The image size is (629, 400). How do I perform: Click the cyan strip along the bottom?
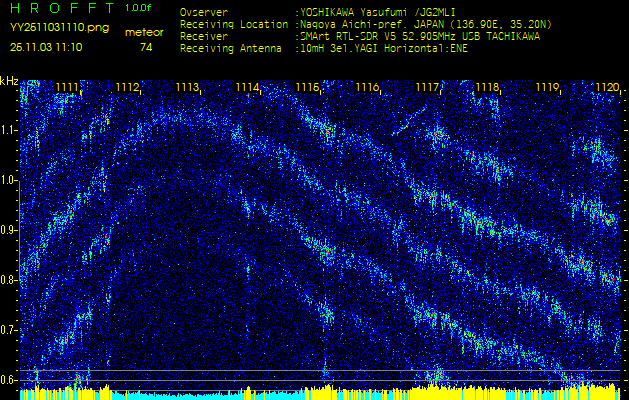200,396
